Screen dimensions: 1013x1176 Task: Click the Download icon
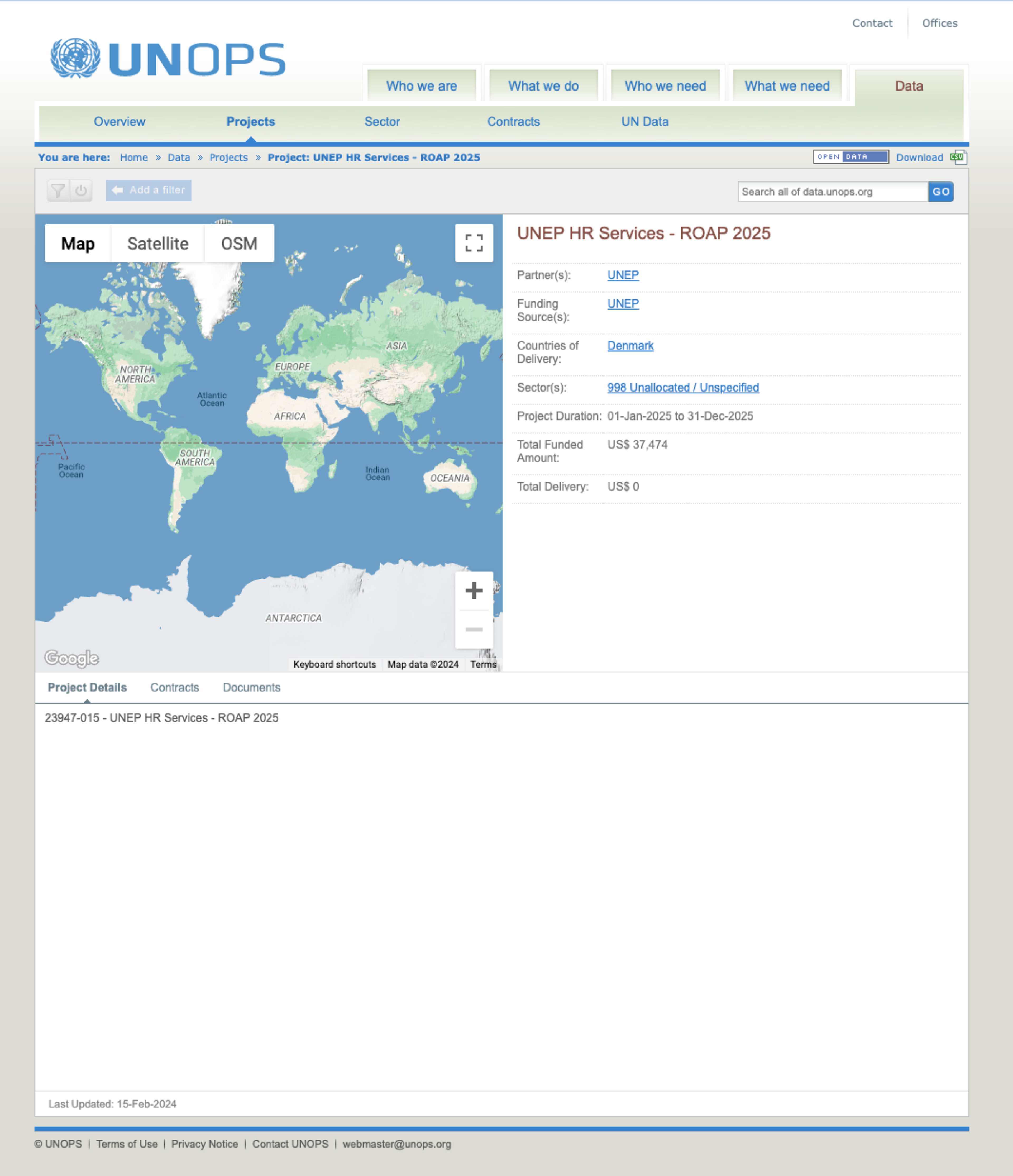(955, 157)
